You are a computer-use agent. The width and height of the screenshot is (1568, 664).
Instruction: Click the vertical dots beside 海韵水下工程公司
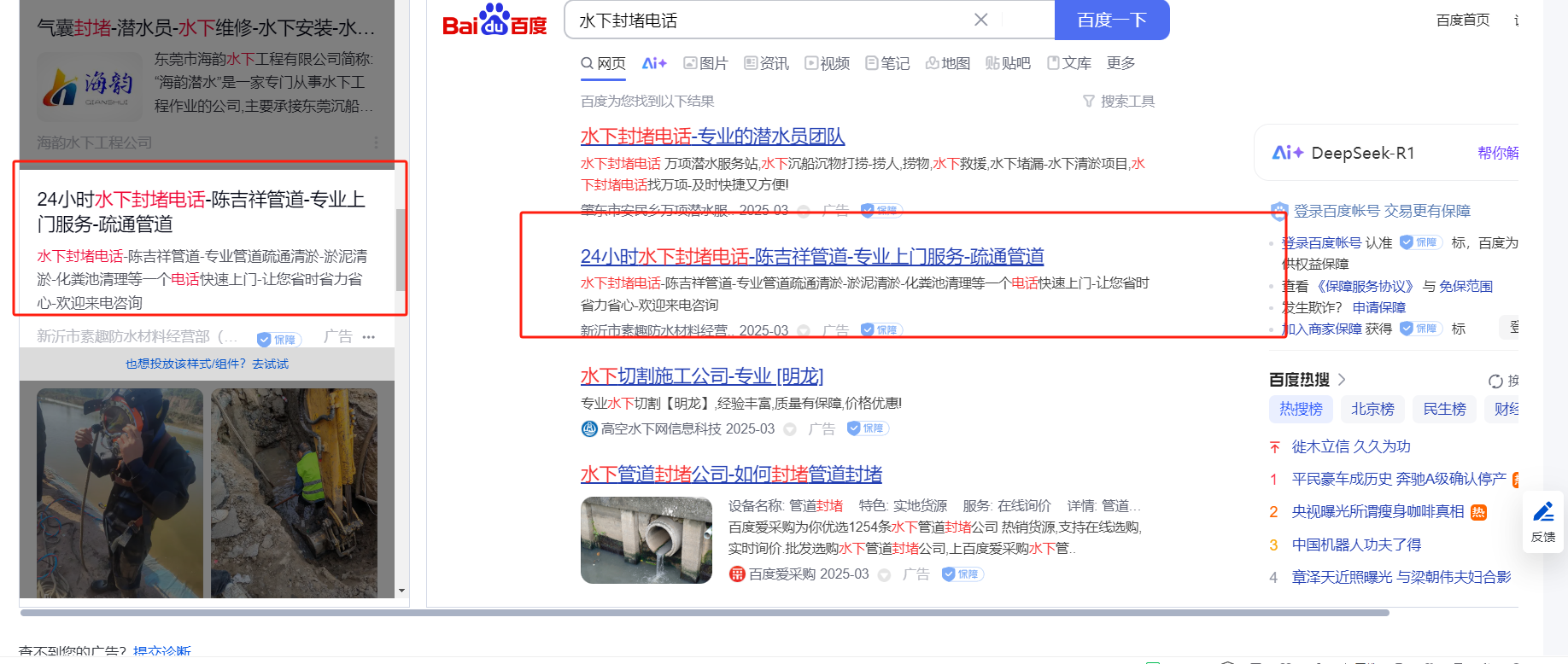pos(376,143)
